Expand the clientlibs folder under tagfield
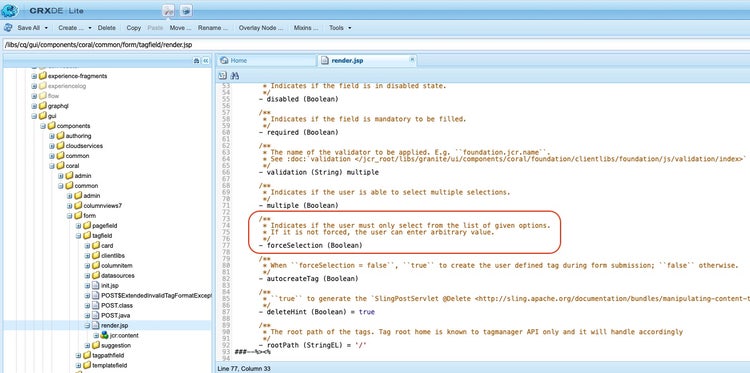Viewport: 750px width, 373px height. click(x=88, y=256)
